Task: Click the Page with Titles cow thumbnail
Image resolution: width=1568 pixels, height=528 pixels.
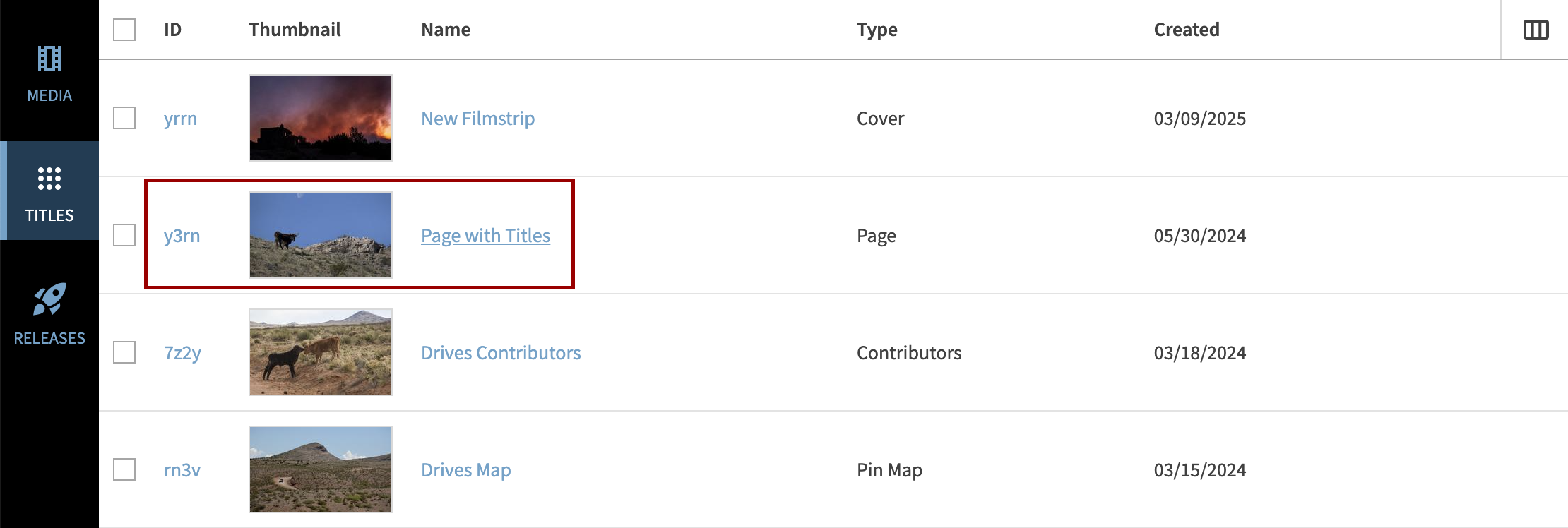Action: pos(321,235)
